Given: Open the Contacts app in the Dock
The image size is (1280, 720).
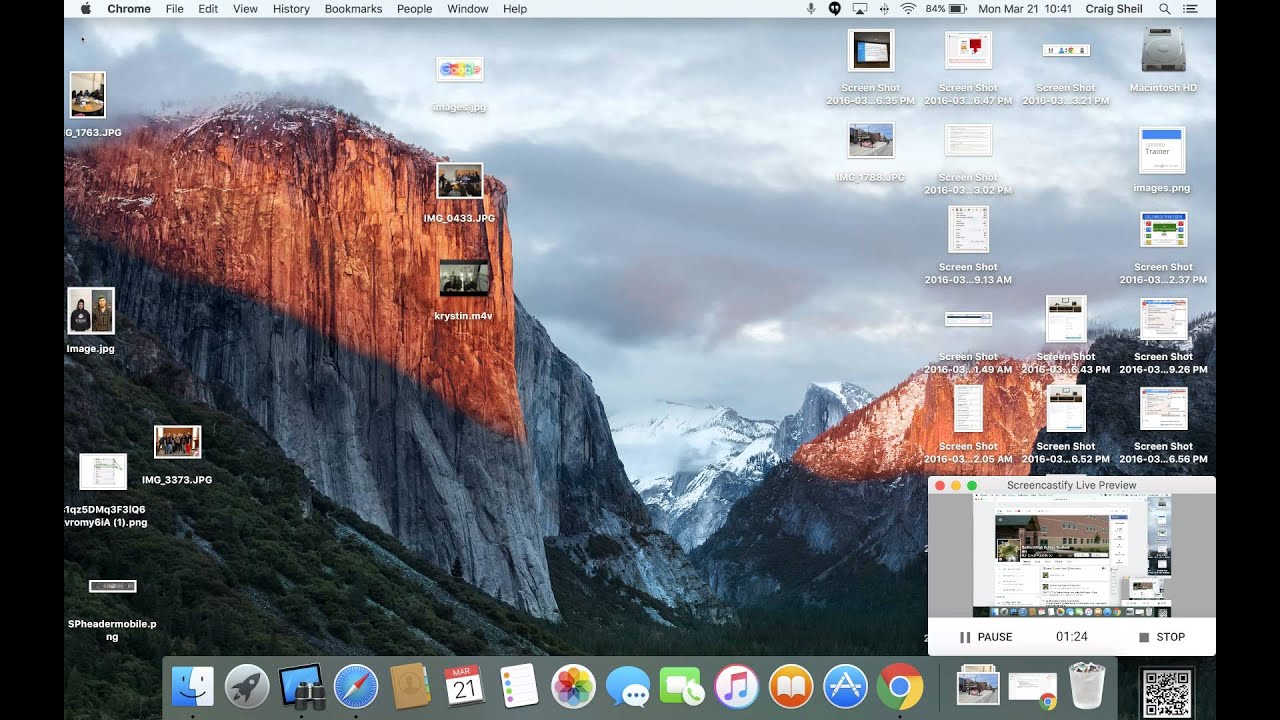Looking at the screenshot, I should [x=410, y=687].
